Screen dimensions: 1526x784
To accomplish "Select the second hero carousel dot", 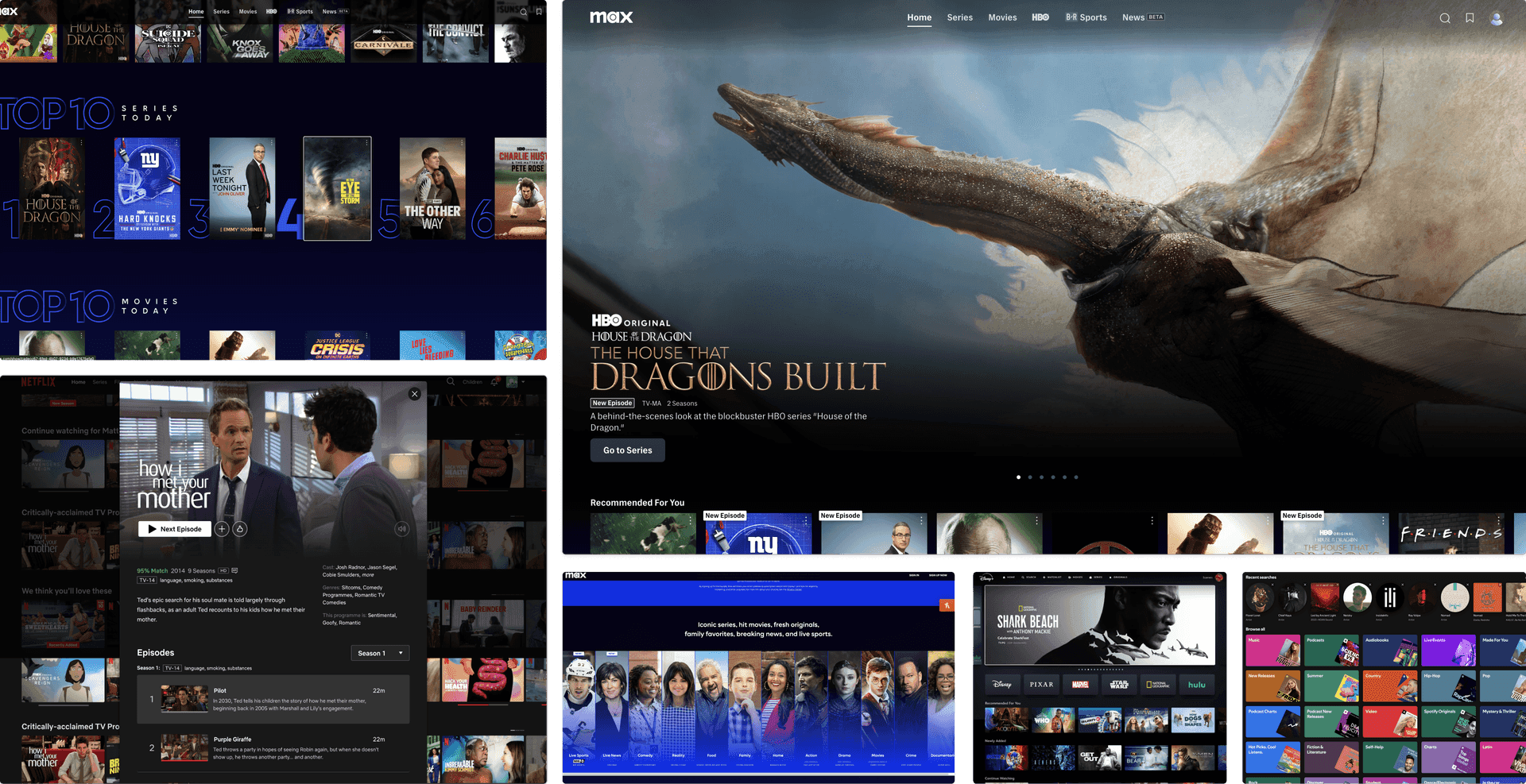I will (x=1030, y=477).
